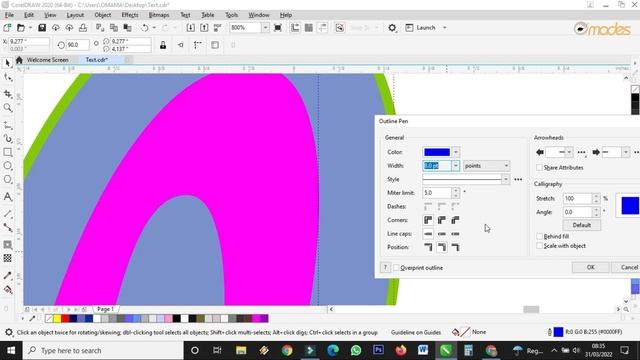Image resolution: width=640 pixels, height=360 pixels.
Task: Click OK in Outline Pen dialog
Action: [x=591, y=267]
